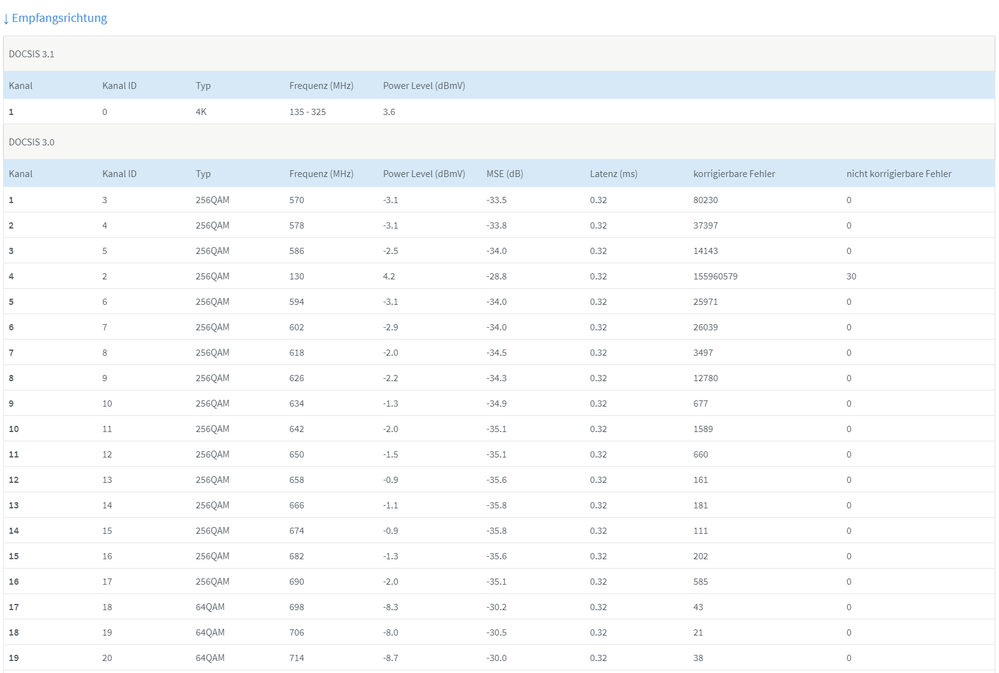Click the frequency value 650

(x=297, y=455)
